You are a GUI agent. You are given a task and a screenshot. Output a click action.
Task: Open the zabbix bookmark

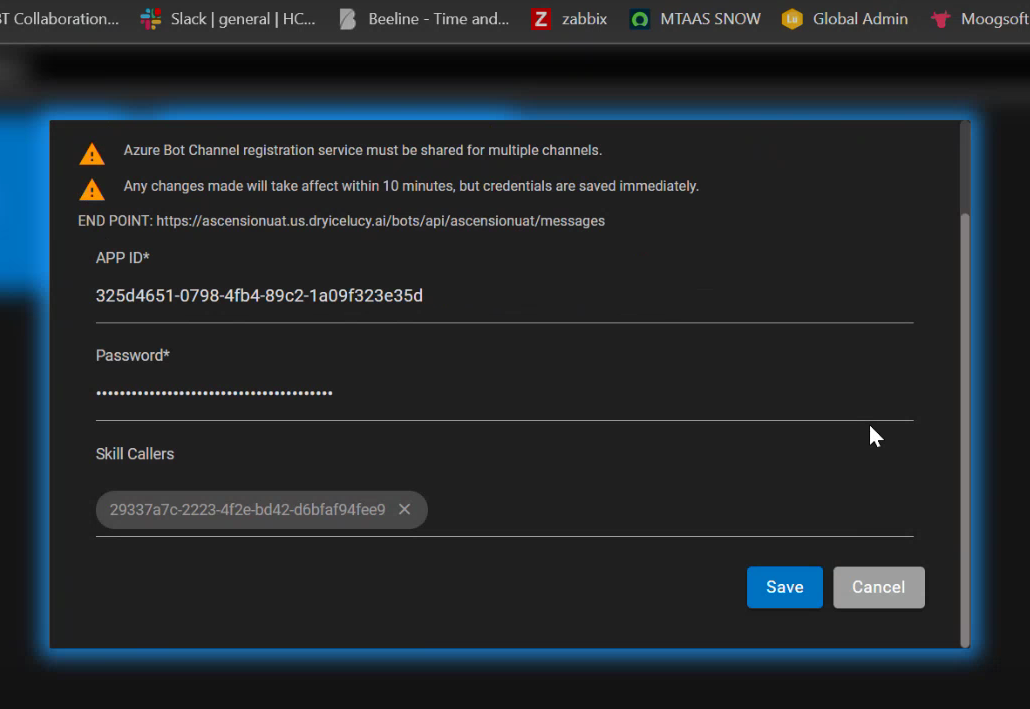569,19
